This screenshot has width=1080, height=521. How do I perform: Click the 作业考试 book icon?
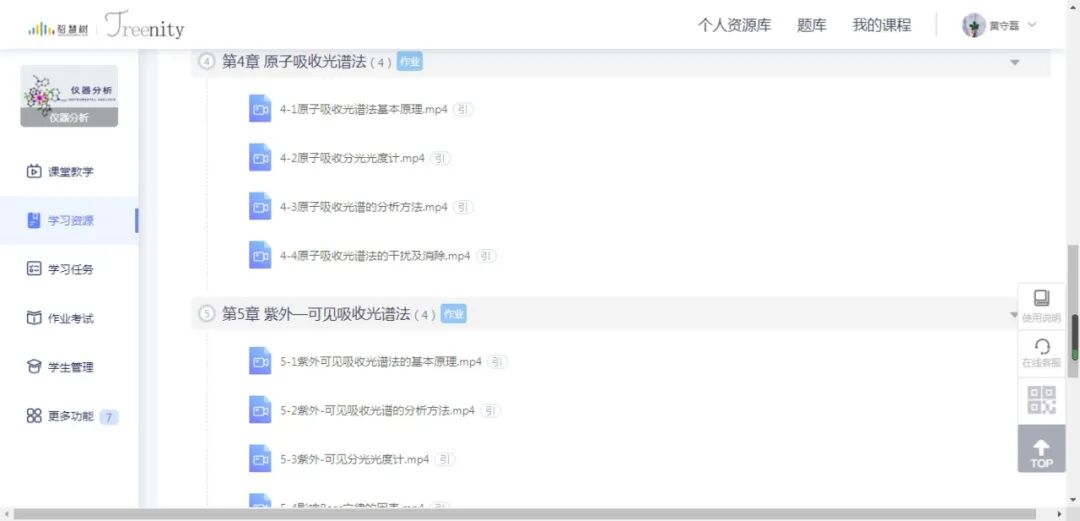(34, 318)
